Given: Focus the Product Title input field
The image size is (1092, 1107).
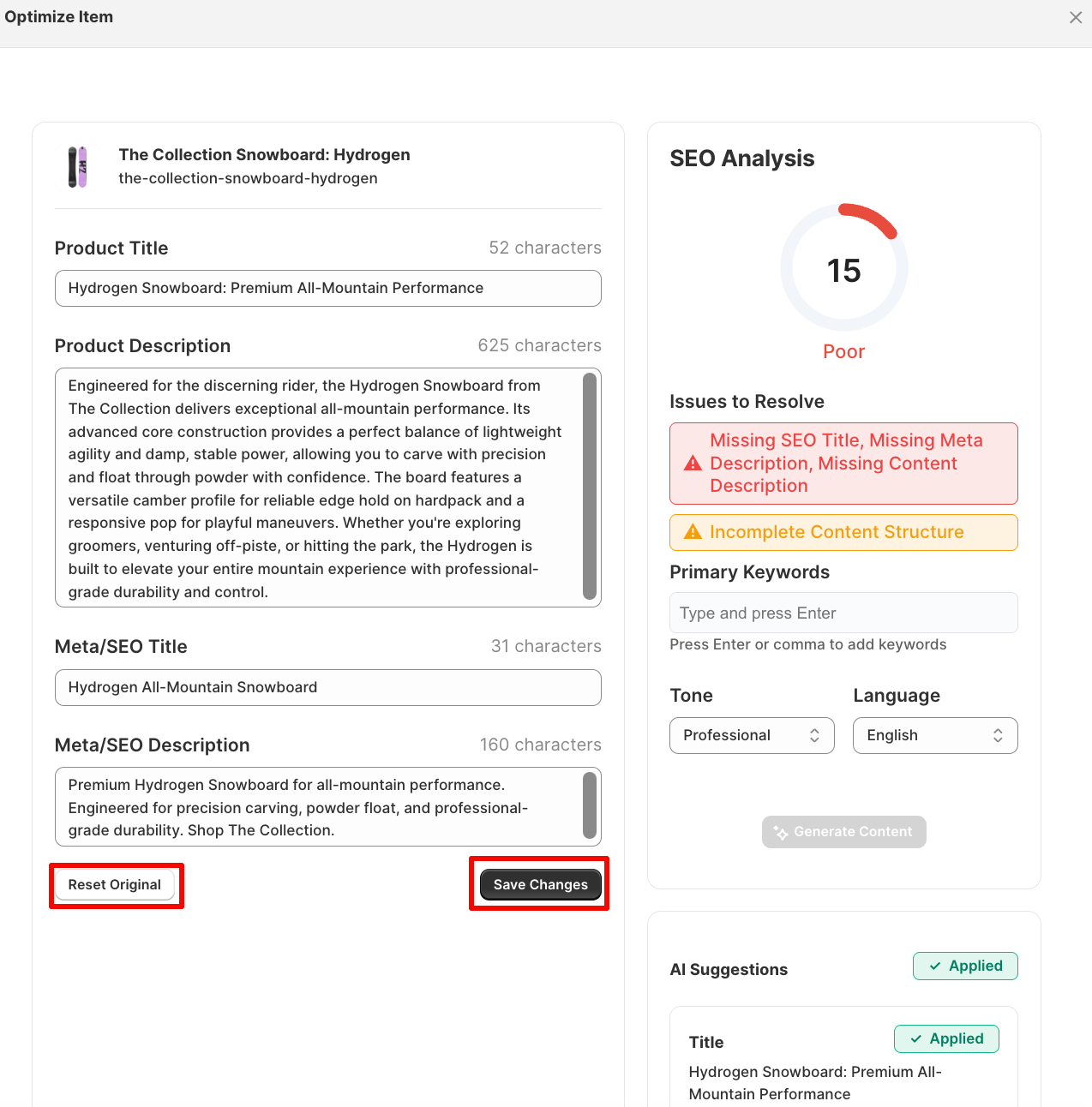Looking at the screenshot, I should [x=327, y=289].
